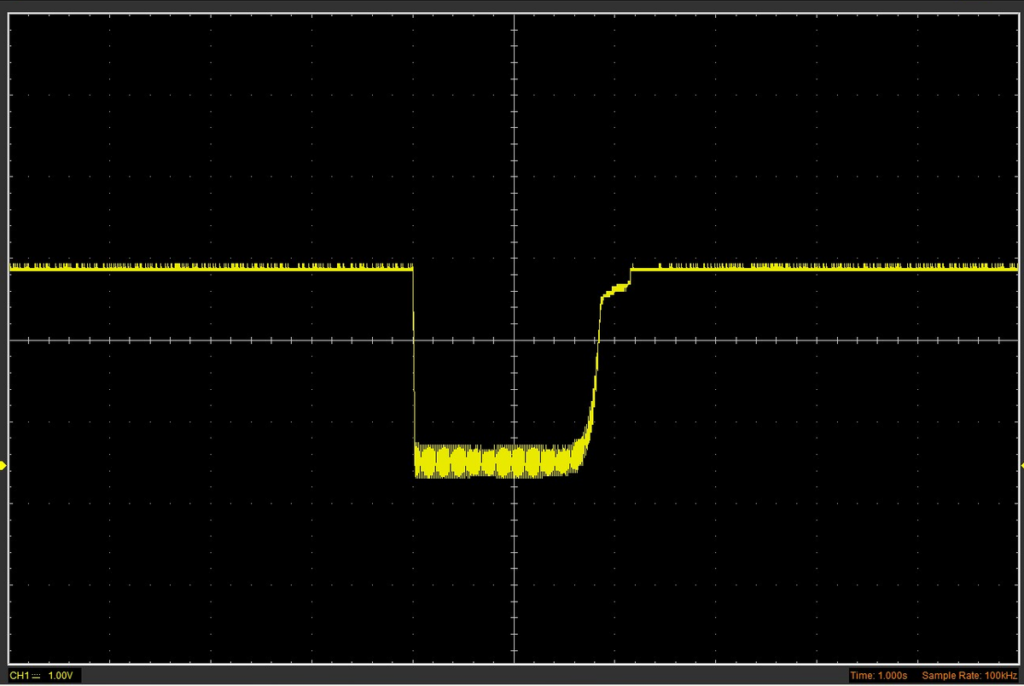1024x686 pixels.
Task: Click the CH1 channel label
Action: (18, 676)
